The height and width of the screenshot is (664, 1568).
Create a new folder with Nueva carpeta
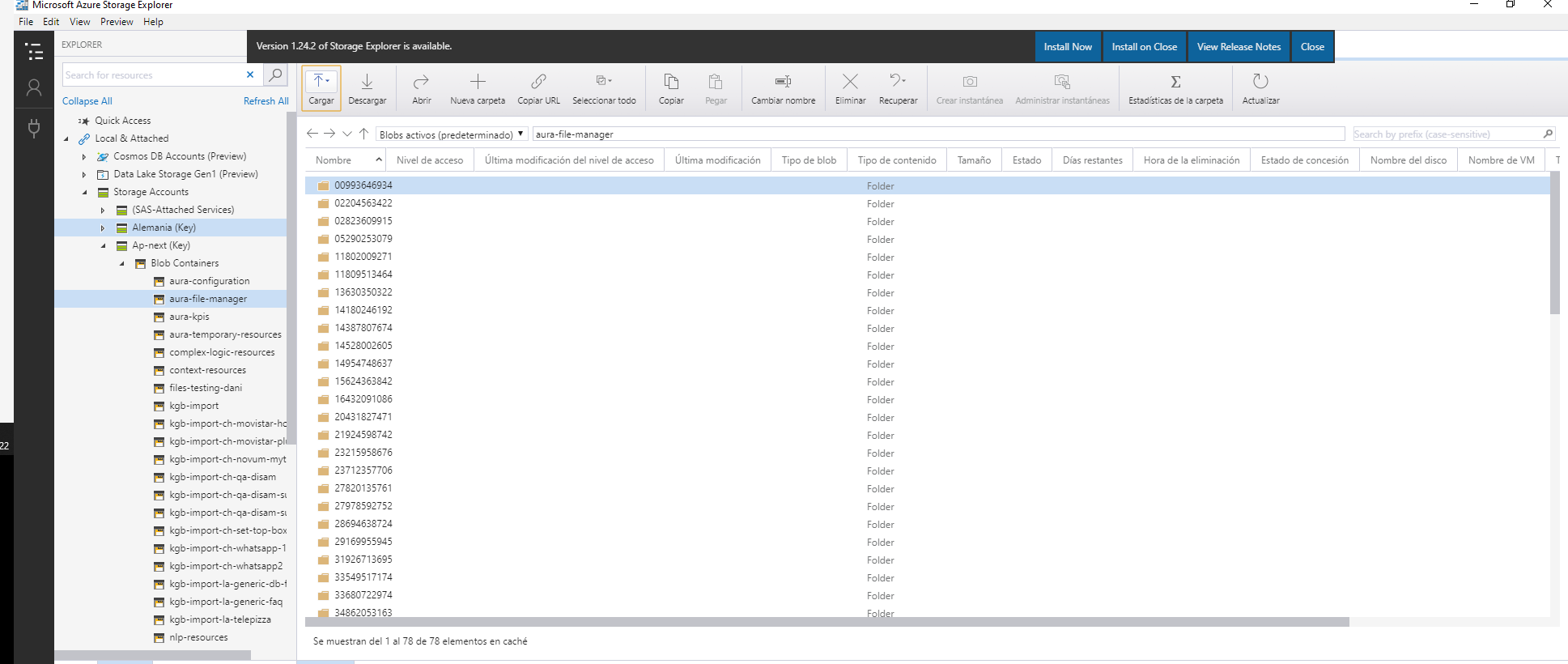pyautogui.click(x=478, y=87)
